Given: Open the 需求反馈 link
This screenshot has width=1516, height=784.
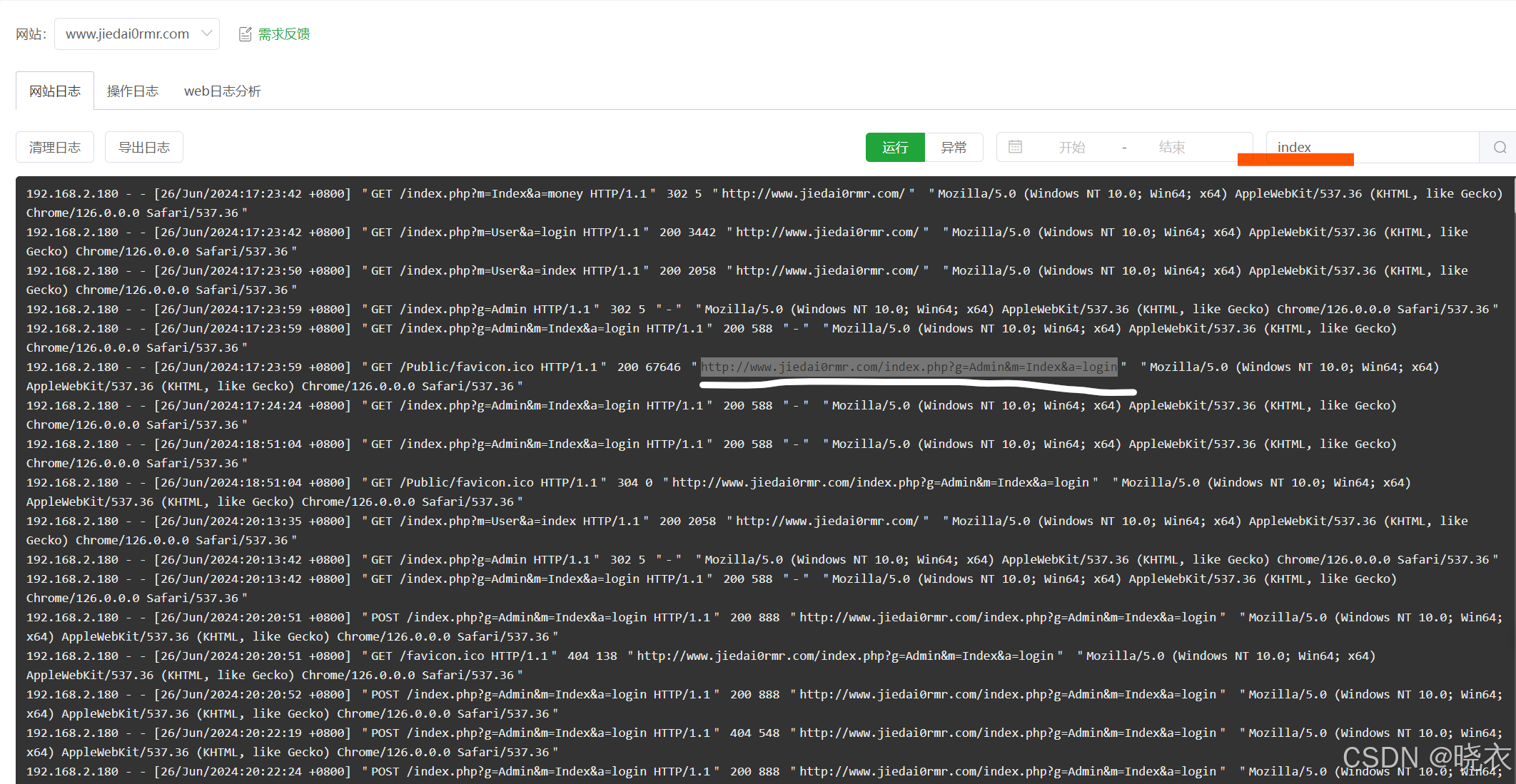Looking at the screenshot, I should (283, 34).
